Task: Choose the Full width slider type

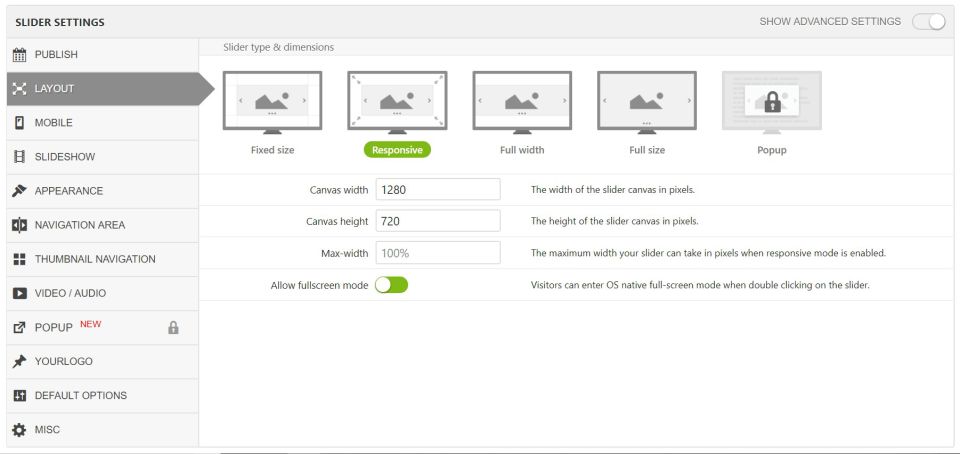Action: [x=522, y=101]
